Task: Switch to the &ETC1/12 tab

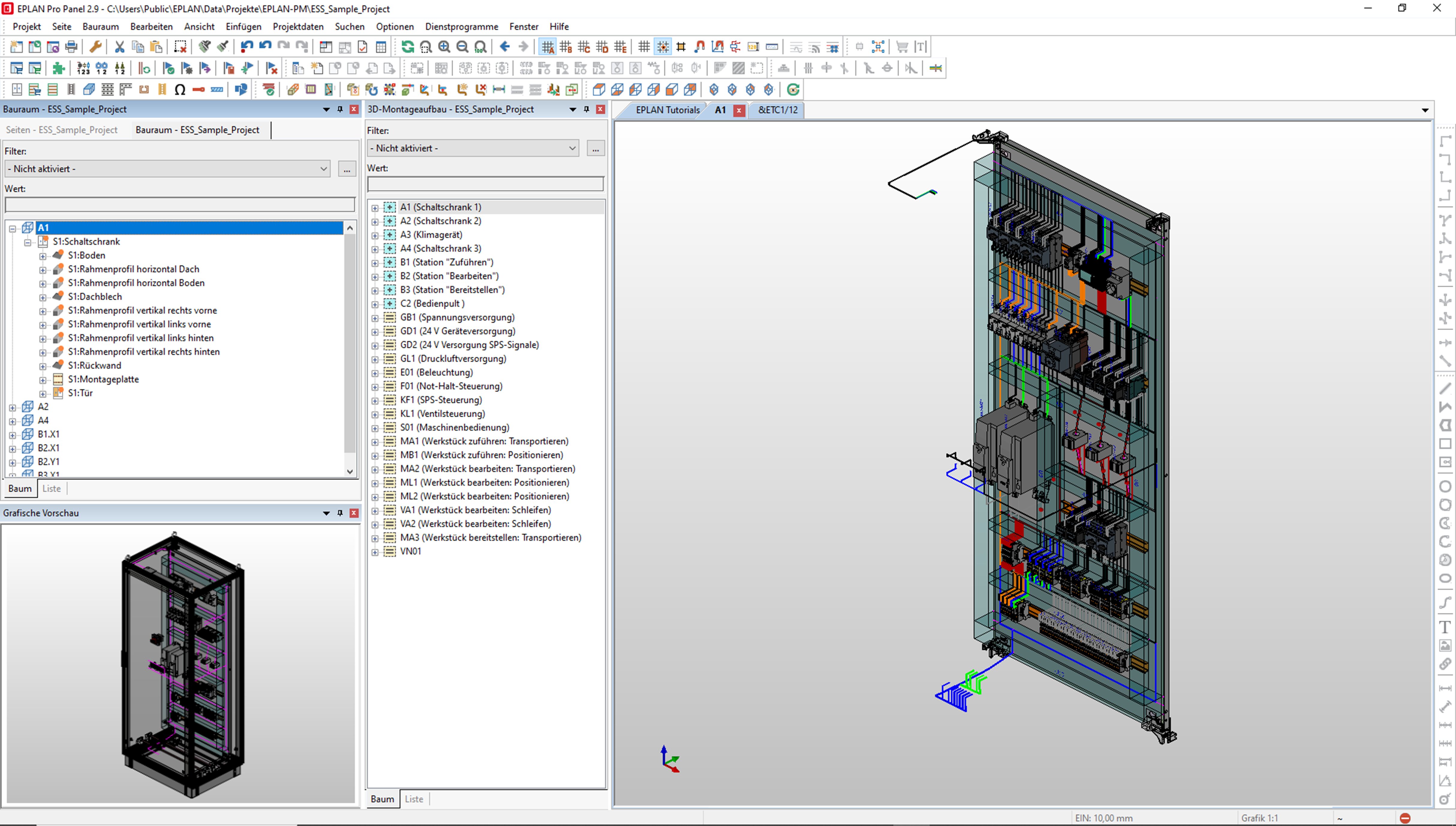Action: pos(777,110)
